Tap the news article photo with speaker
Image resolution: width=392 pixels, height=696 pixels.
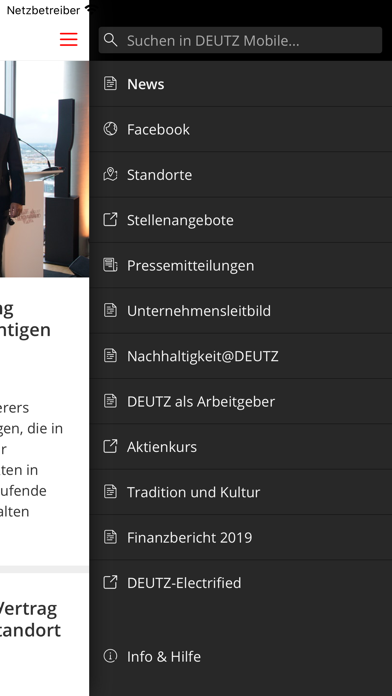point(44,169)
